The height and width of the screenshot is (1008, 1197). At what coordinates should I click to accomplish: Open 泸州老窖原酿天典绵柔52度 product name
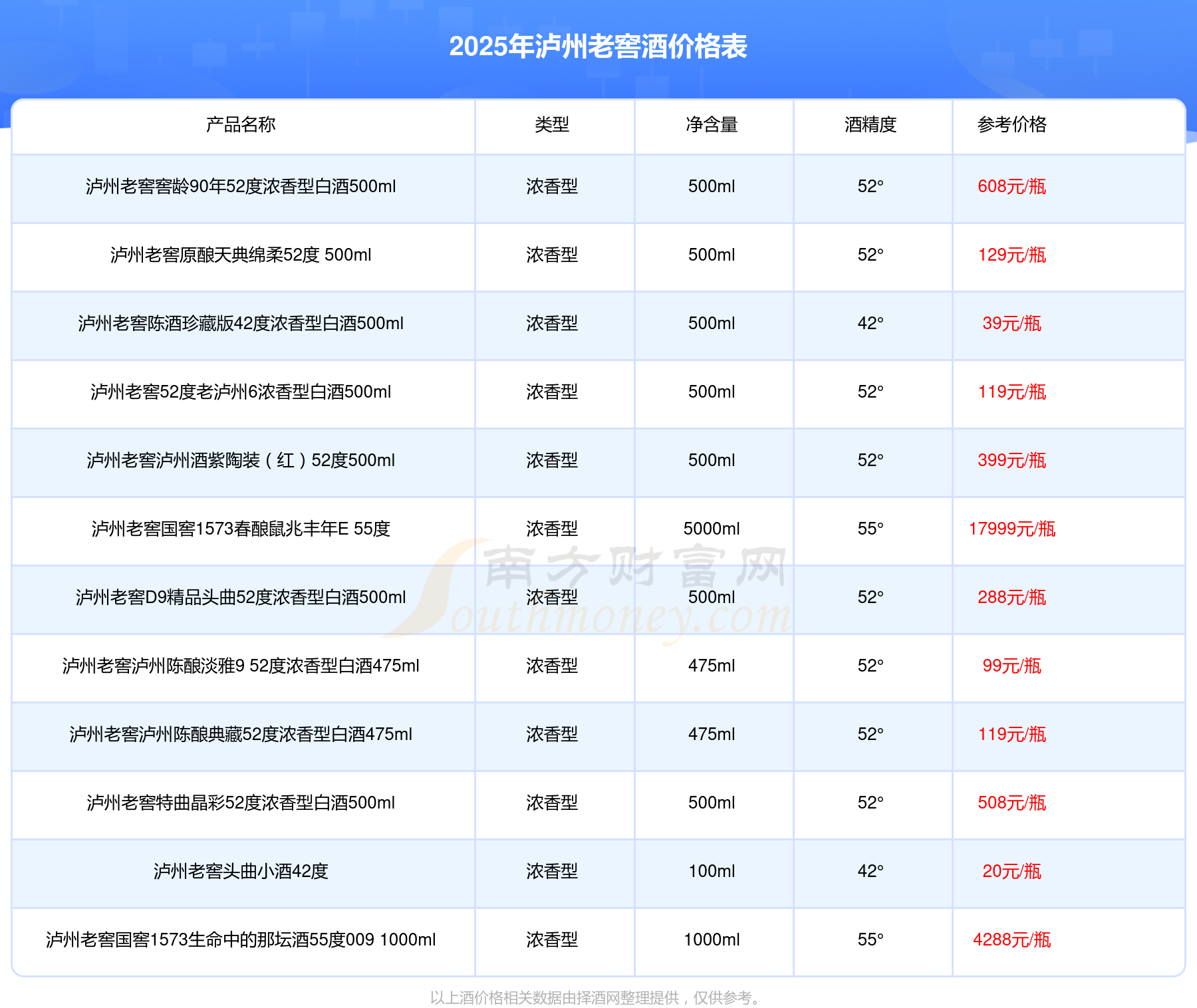coord(241,255)
